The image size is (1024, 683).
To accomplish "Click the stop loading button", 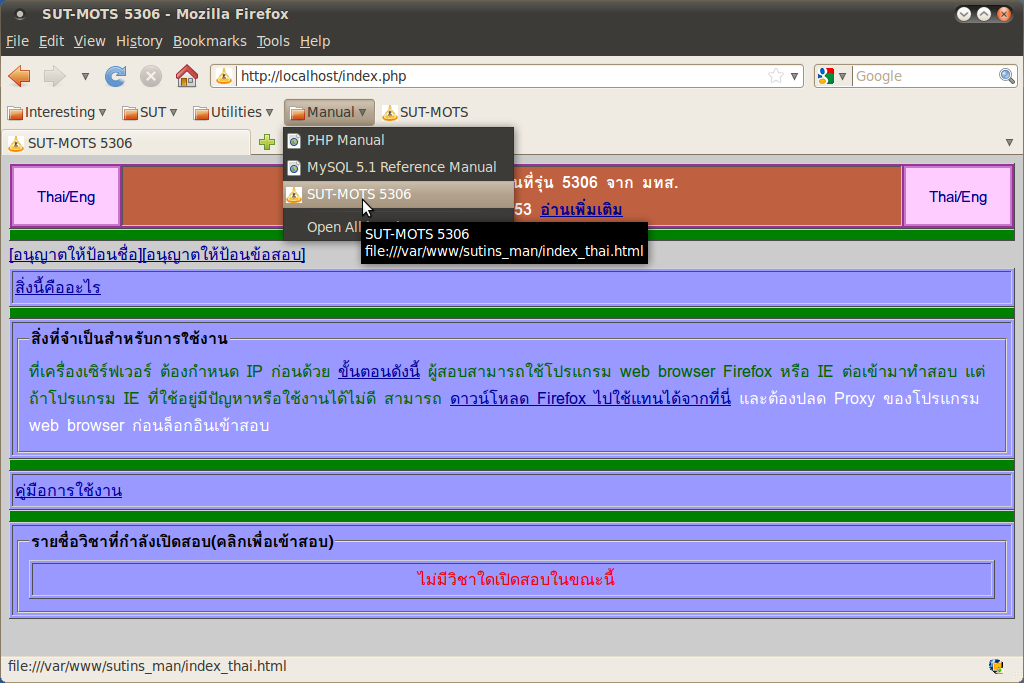I will point(151,76).
